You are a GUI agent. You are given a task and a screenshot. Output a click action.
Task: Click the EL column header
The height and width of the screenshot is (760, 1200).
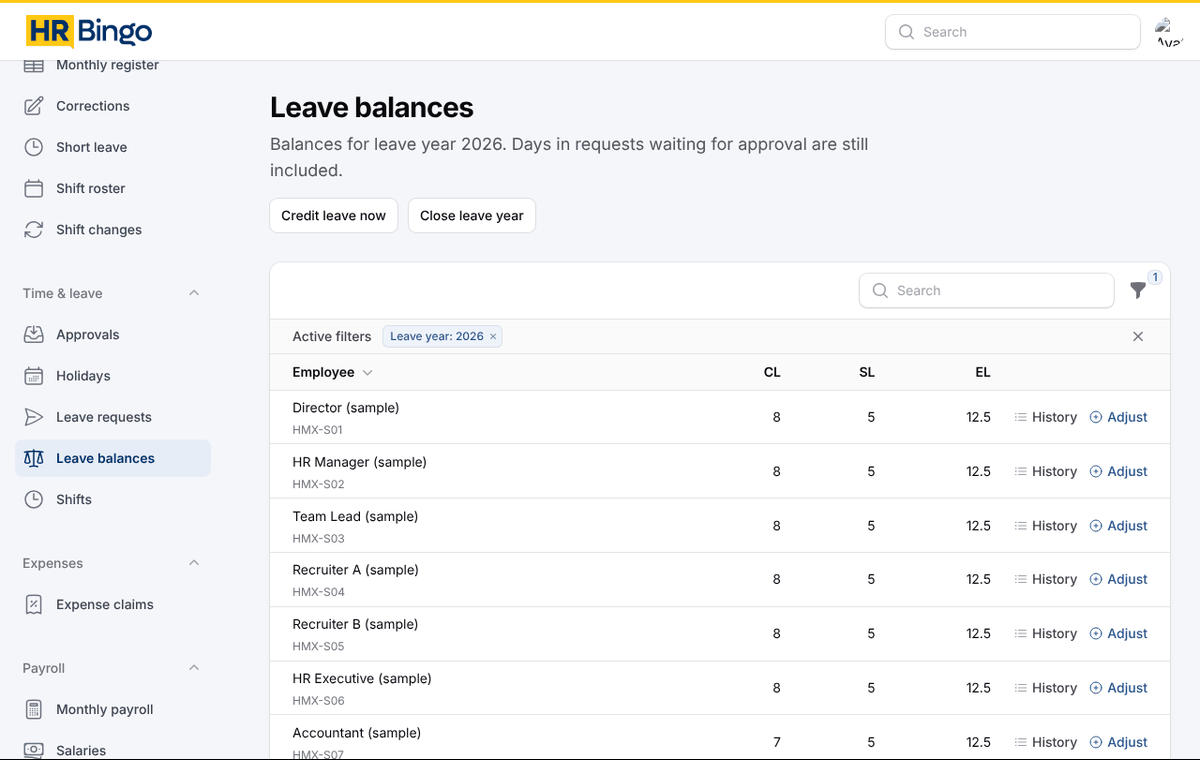(x=983, y=372)
